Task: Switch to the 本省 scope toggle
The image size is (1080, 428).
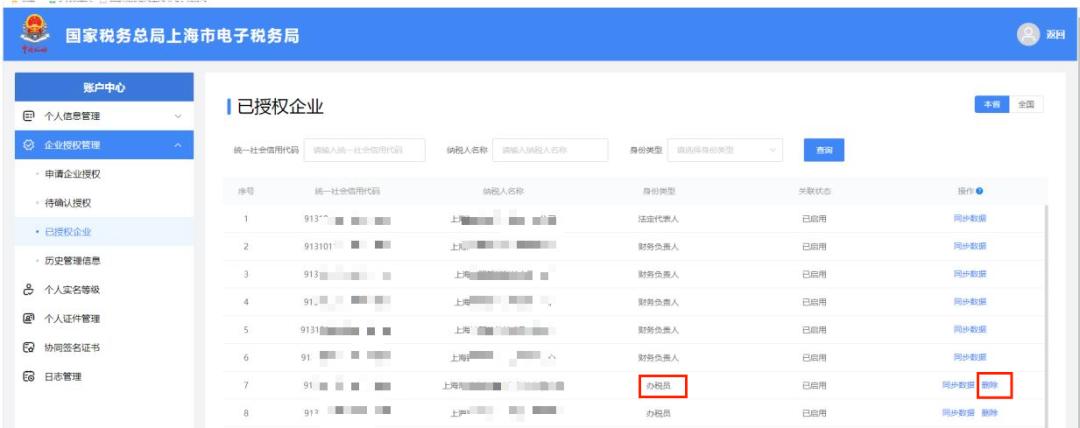Action: (994, 103)
